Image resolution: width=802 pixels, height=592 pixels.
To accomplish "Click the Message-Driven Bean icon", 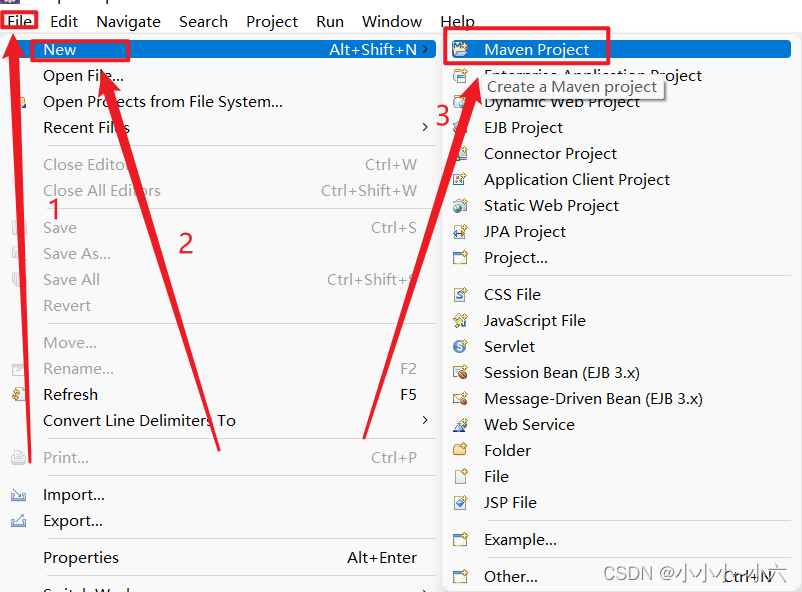I will click(460, 399).
